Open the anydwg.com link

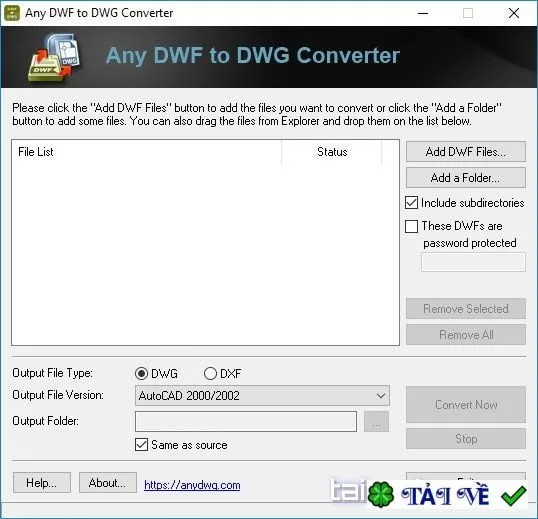(x=192, y=485)
